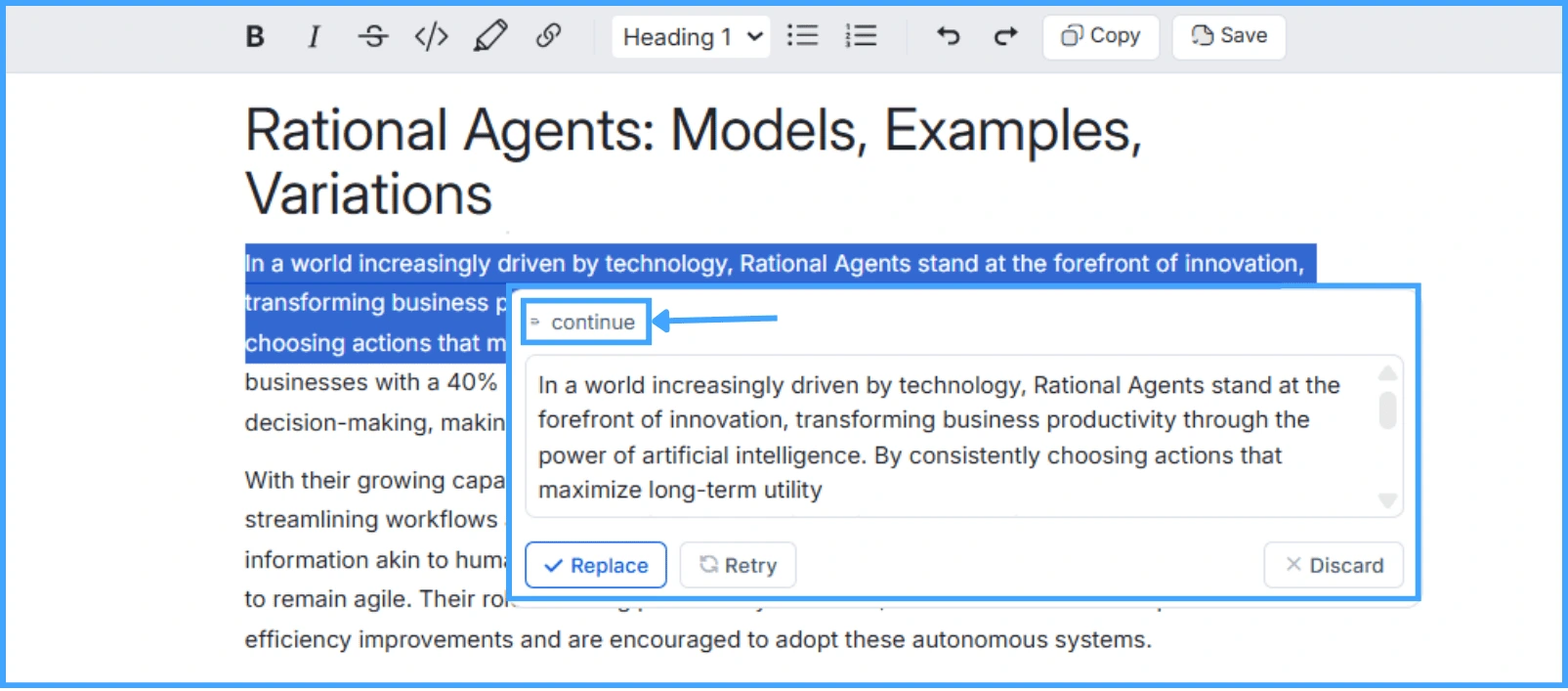Image resolution: width=1568 pixels, height=691 pixels.
Task: Create a bulleted list
Action: click(x=802, y=37)
